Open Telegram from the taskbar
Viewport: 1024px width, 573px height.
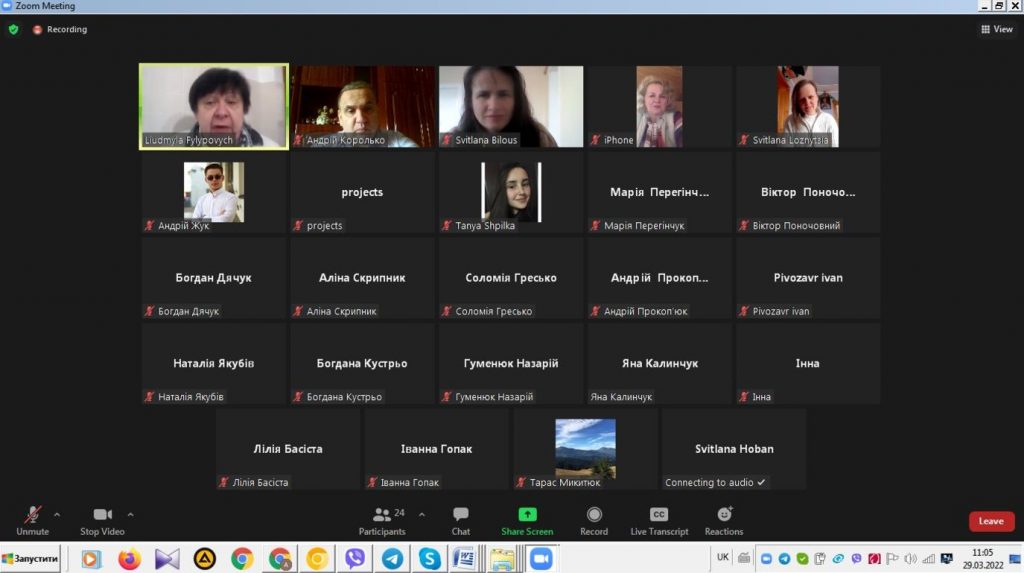392,559
